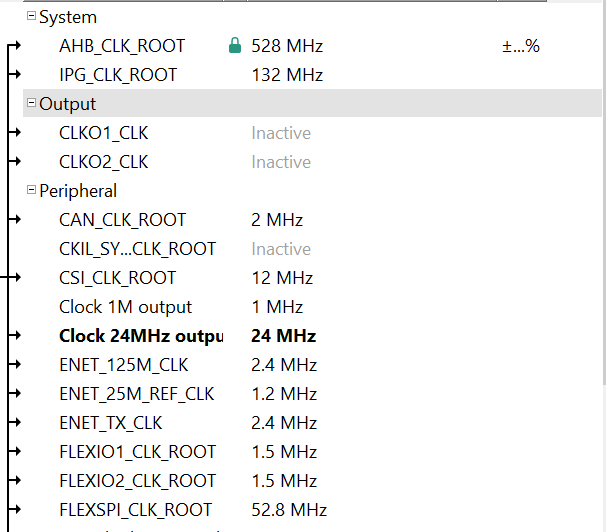Click the arrow beside Clock 24MHz output
Image resolution: width=606 pixels, height=532 pixels.
click(13, 336)
